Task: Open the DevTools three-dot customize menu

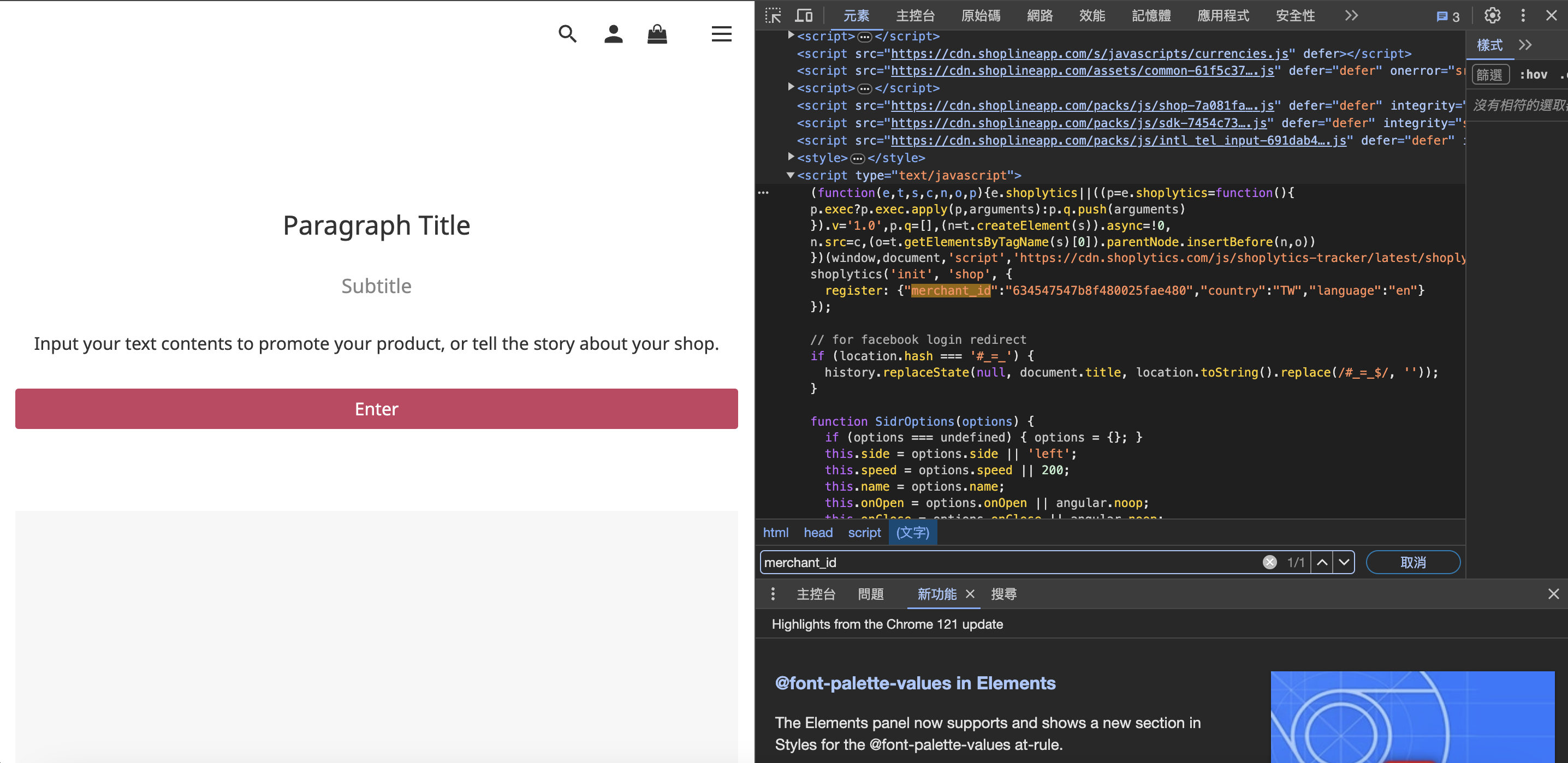Action: pyautogui.click(x=1523, y=15)
